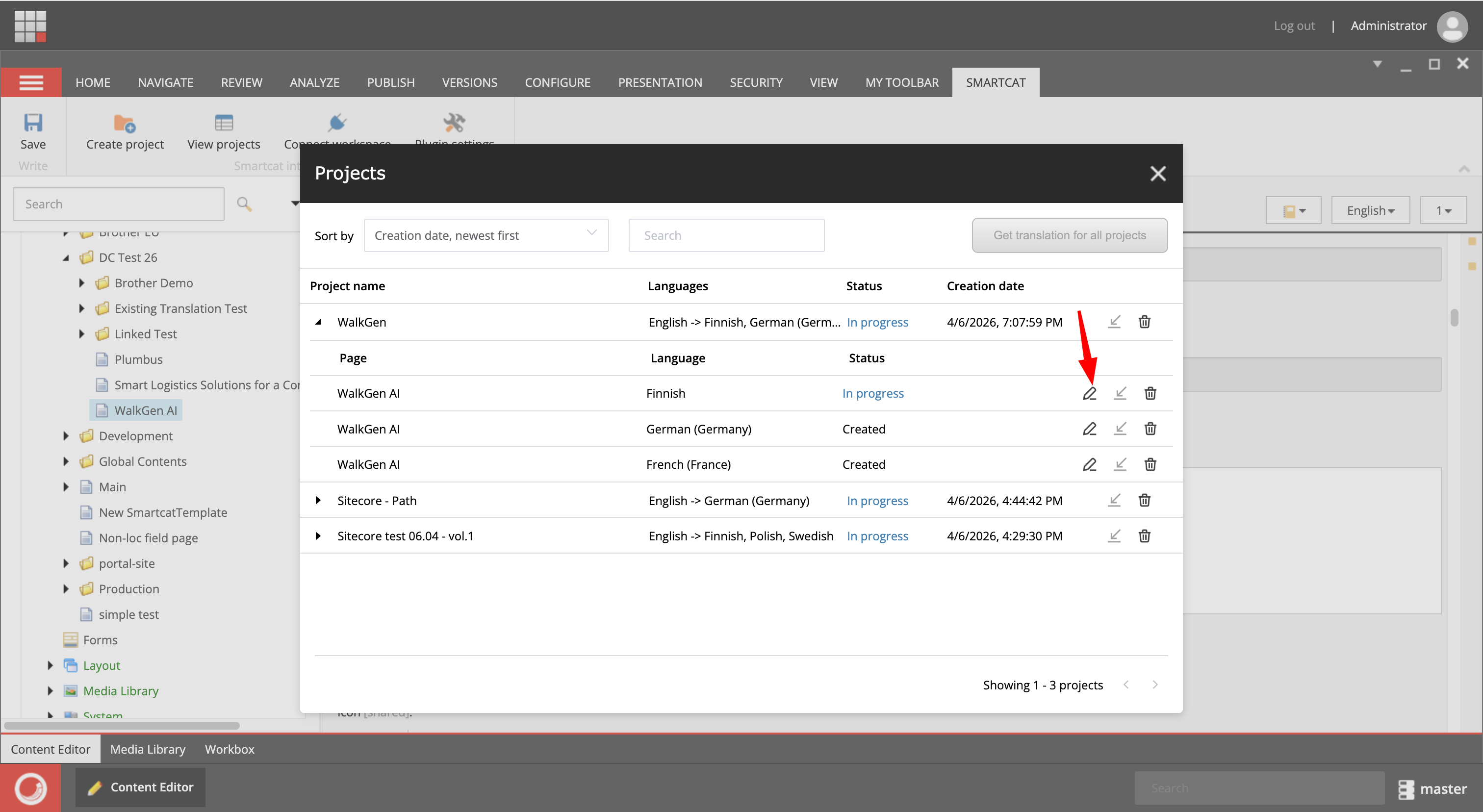
Task: Get translation for the WalkGen project
Action: coord(1114,322)
